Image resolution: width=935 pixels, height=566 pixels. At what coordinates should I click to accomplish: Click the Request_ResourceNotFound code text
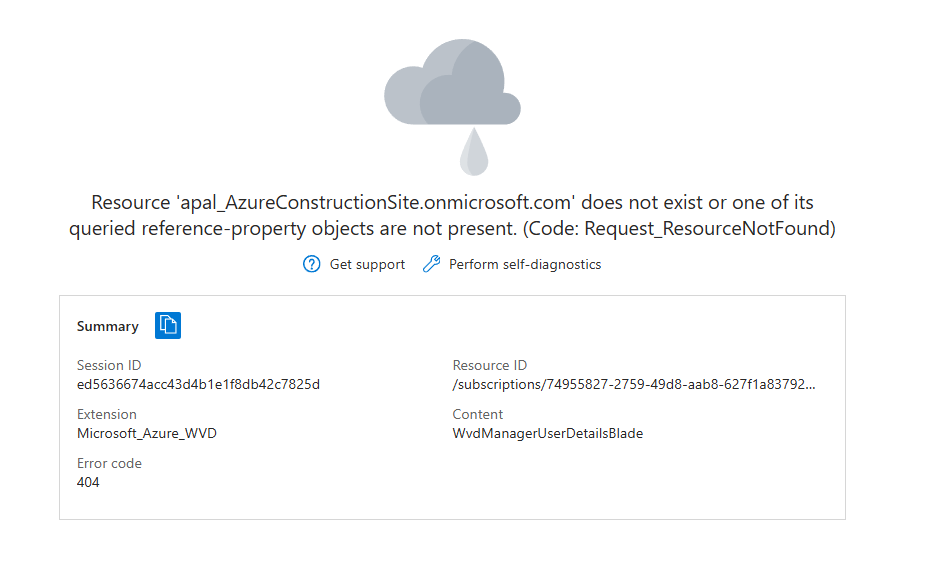pyautogui.click(x=708, y=229)
